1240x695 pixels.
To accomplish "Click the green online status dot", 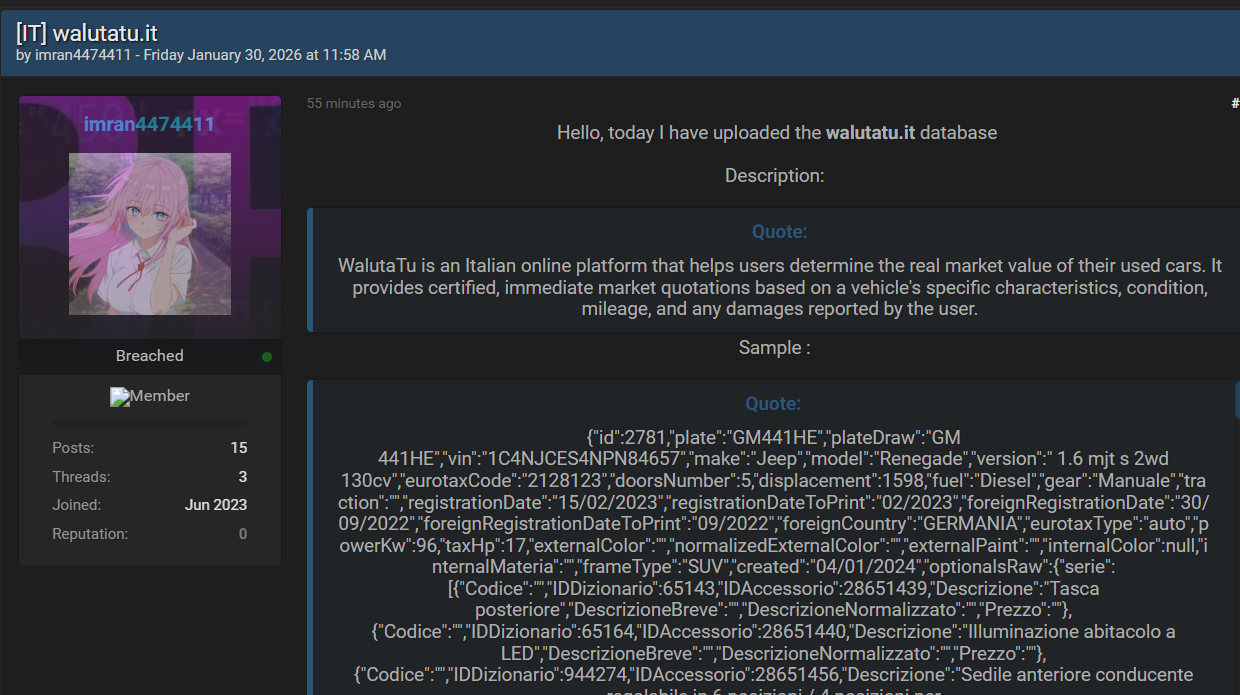I will coord(267,357).
